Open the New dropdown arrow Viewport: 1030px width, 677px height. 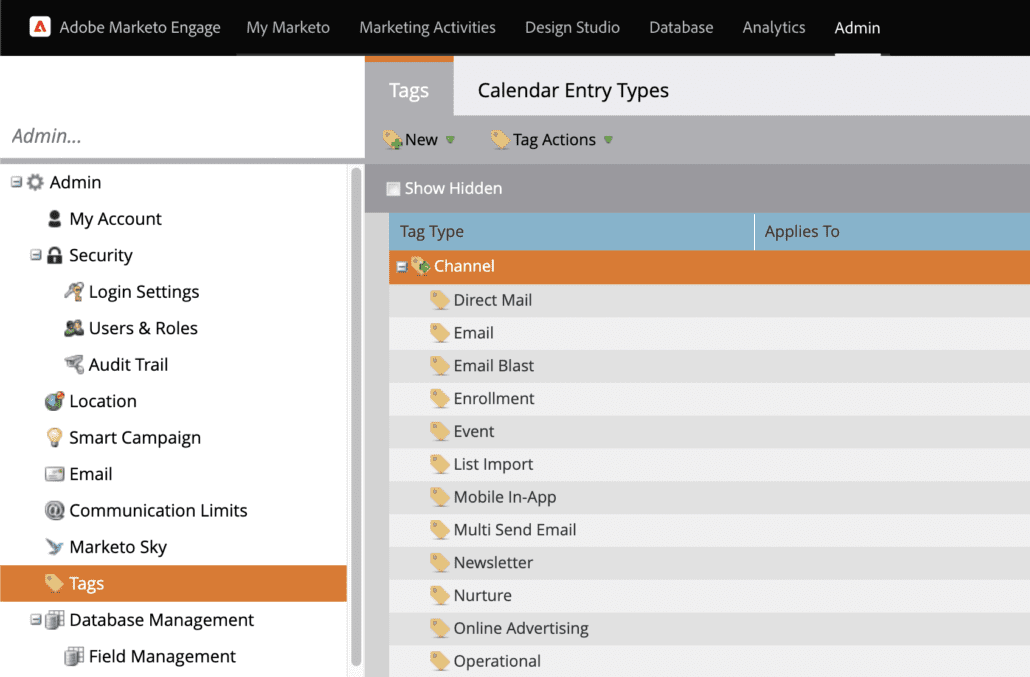[450, 140]
